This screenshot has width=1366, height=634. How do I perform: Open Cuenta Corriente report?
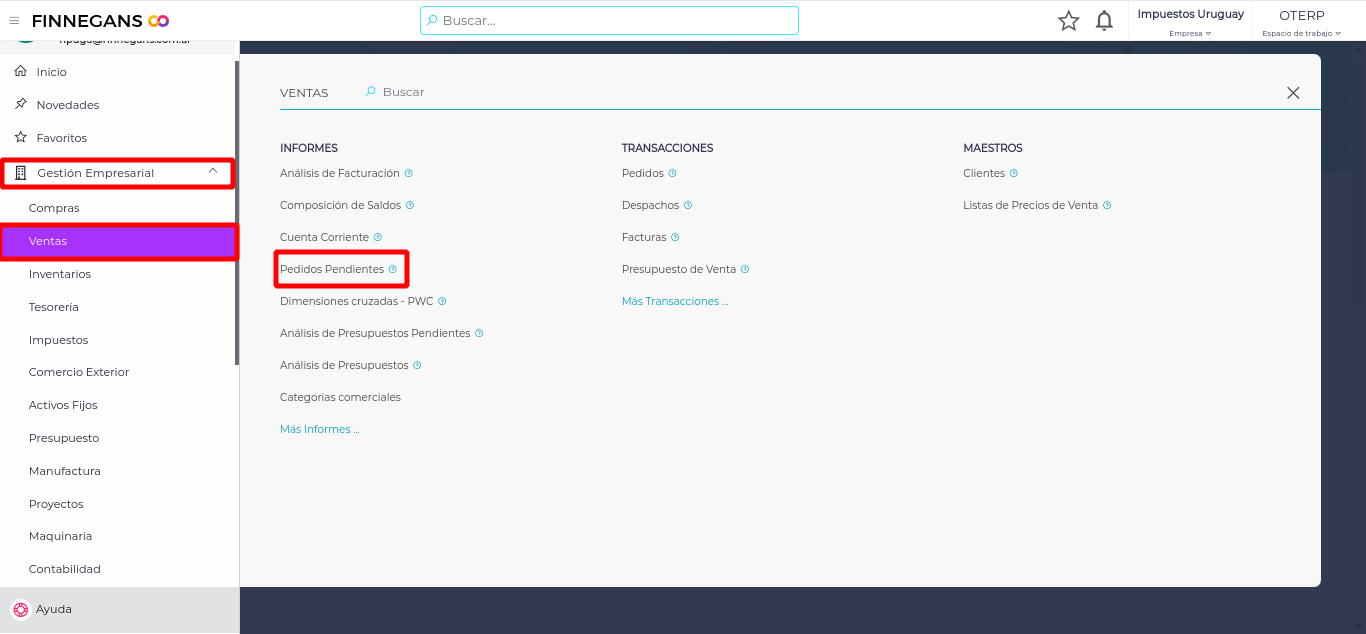(x=324, y=237)
